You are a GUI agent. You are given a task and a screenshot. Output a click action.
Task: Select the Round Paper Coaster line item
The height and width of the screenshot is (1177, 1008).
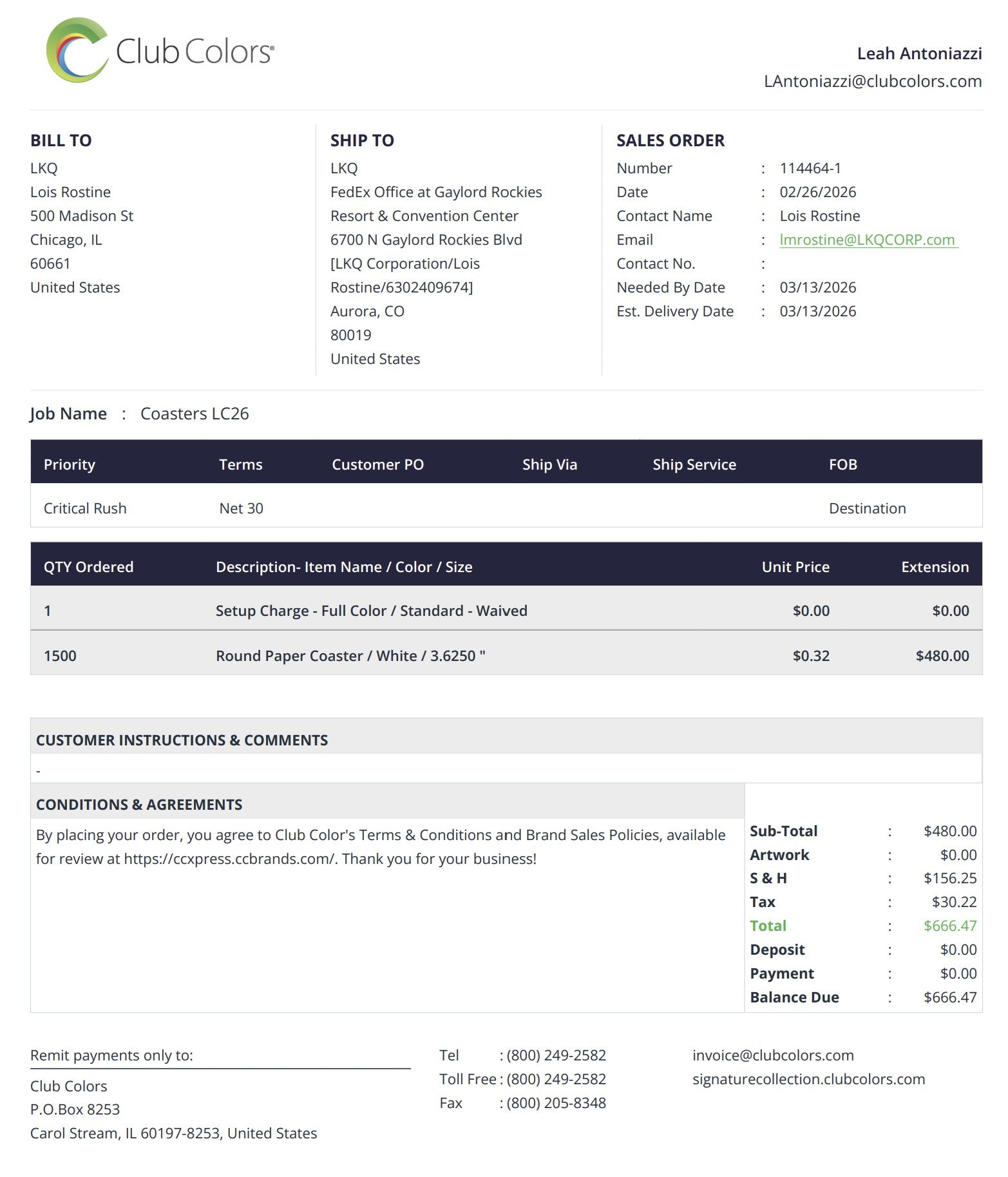350,656
